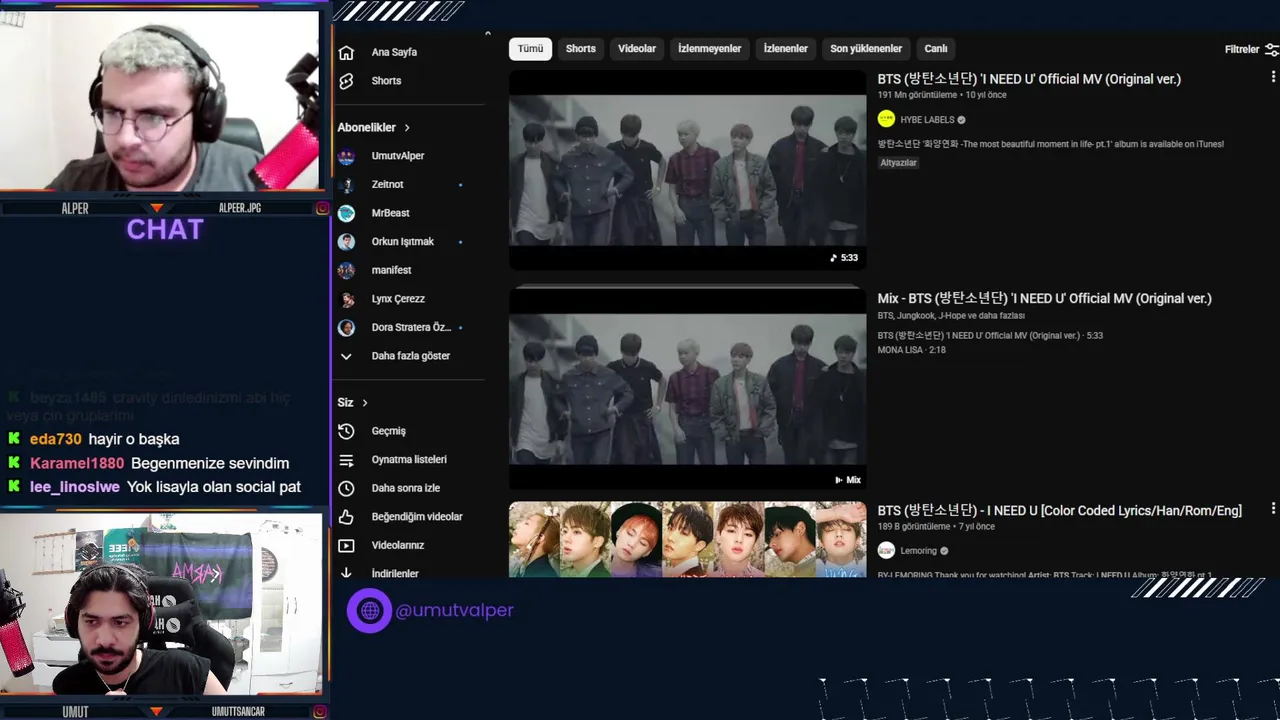Open three-dot menu for Color Coded Lyrics video
Screen dimensions: 1280x720
click(x=1272, y=509)
